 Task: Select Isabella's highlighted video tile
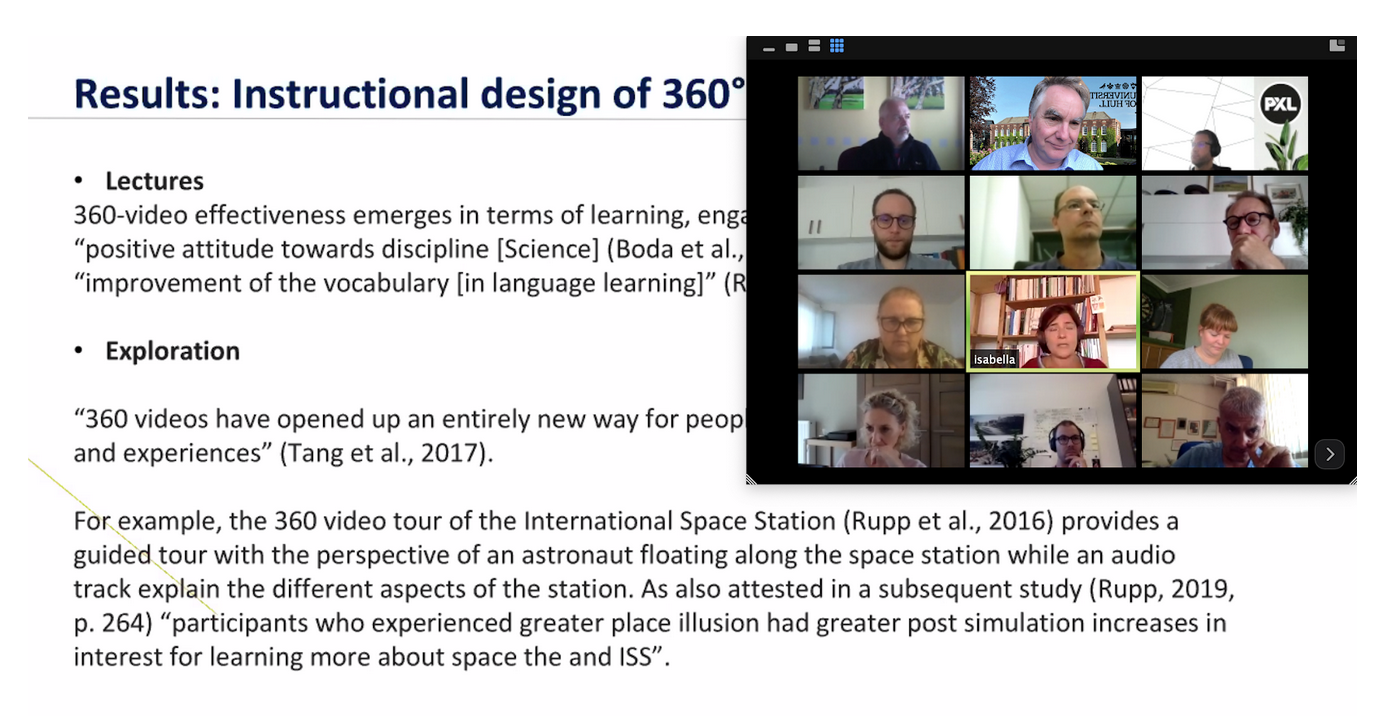pos(1053,322)
